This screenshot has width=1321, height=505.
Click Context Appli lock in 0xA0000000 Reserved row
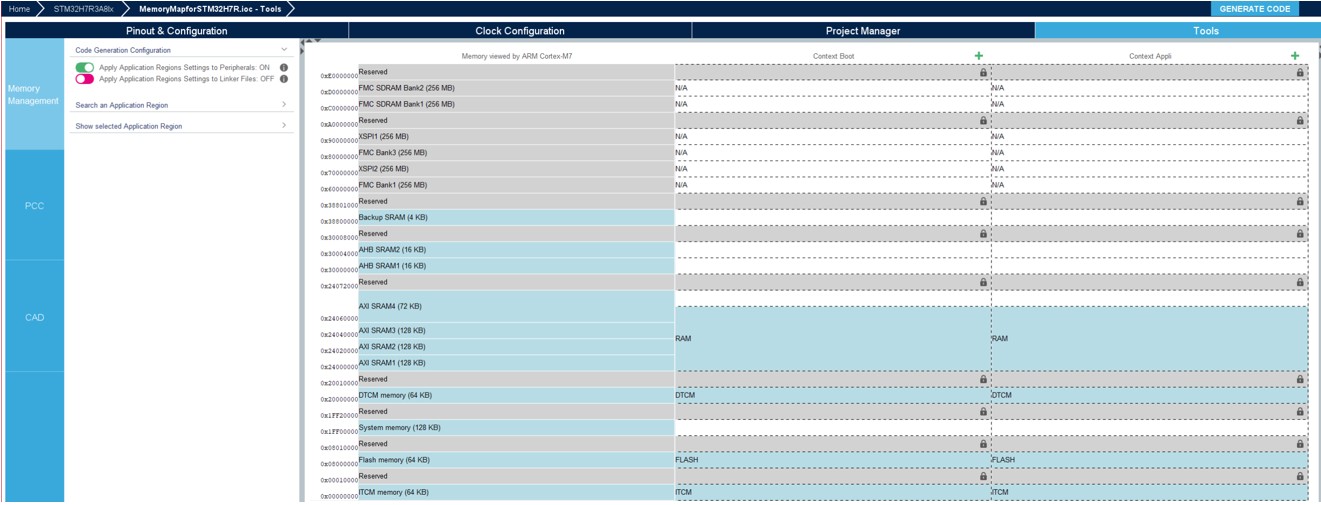coord(1300,121)
